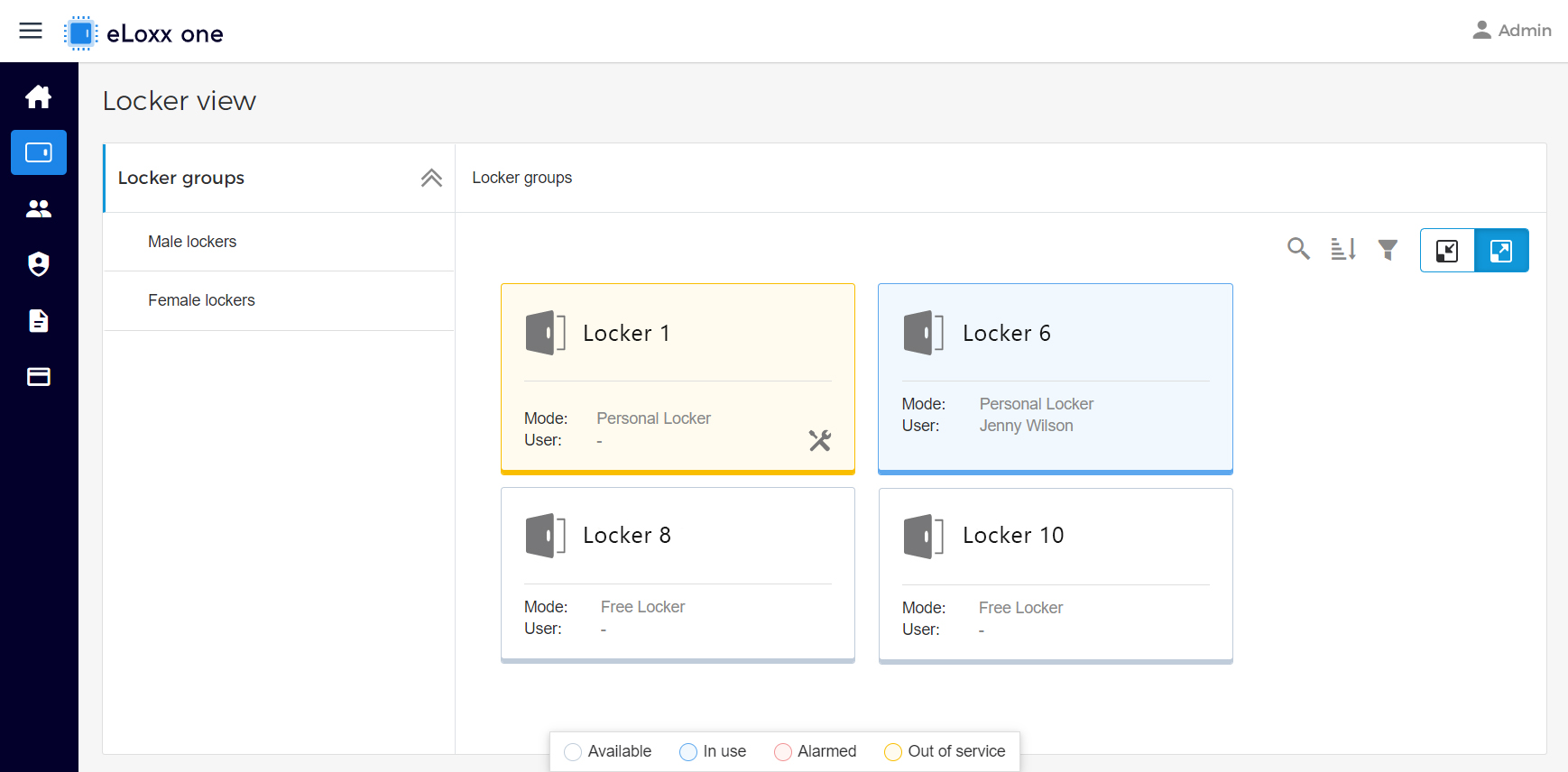Click the Locker view page heading

(180, 101)
